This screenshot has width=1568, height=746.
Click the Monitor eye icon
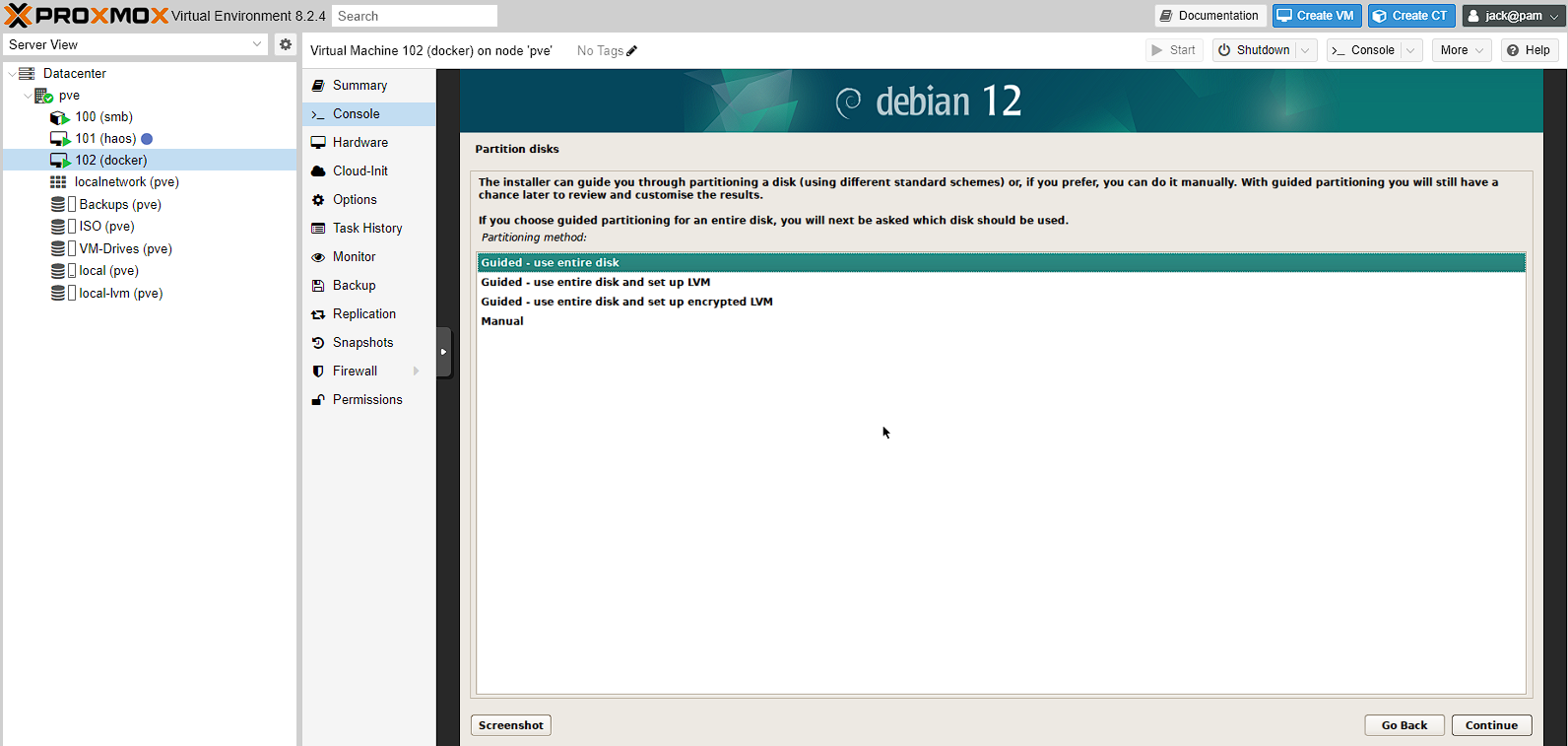(318, 257)
